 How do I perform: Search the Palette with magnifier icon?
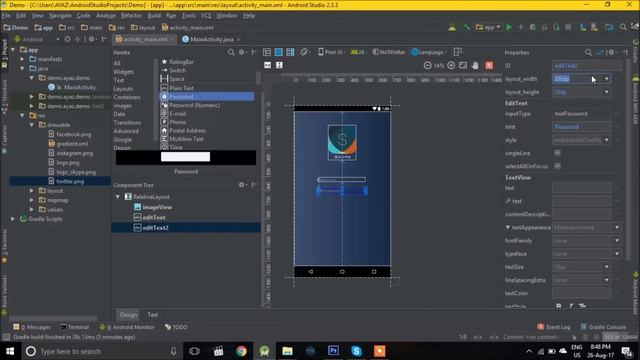pyautogui.click(x=231, y=52)
